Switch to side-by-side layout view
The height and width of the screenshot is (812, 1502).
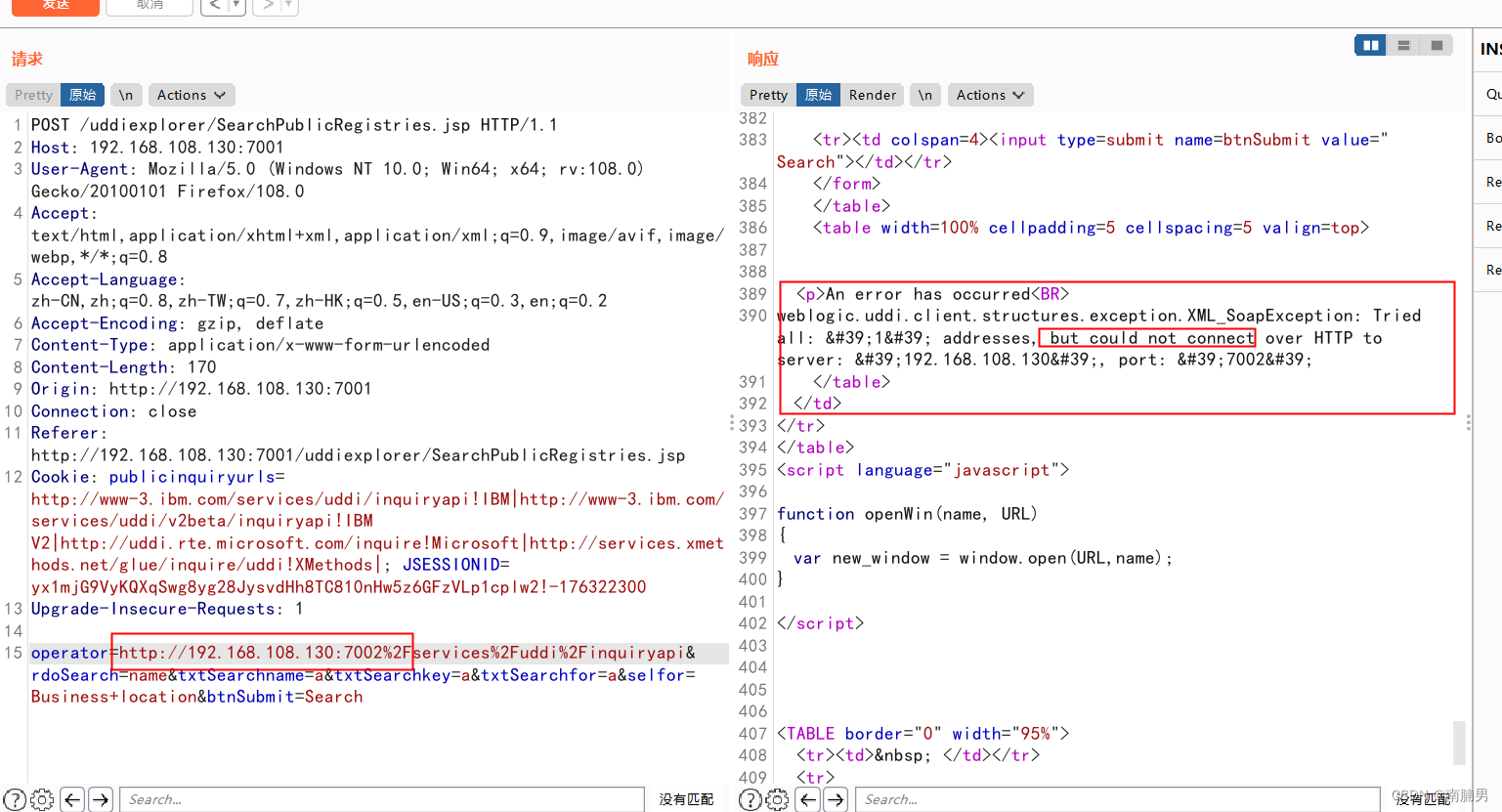[x=1370, y=45]
